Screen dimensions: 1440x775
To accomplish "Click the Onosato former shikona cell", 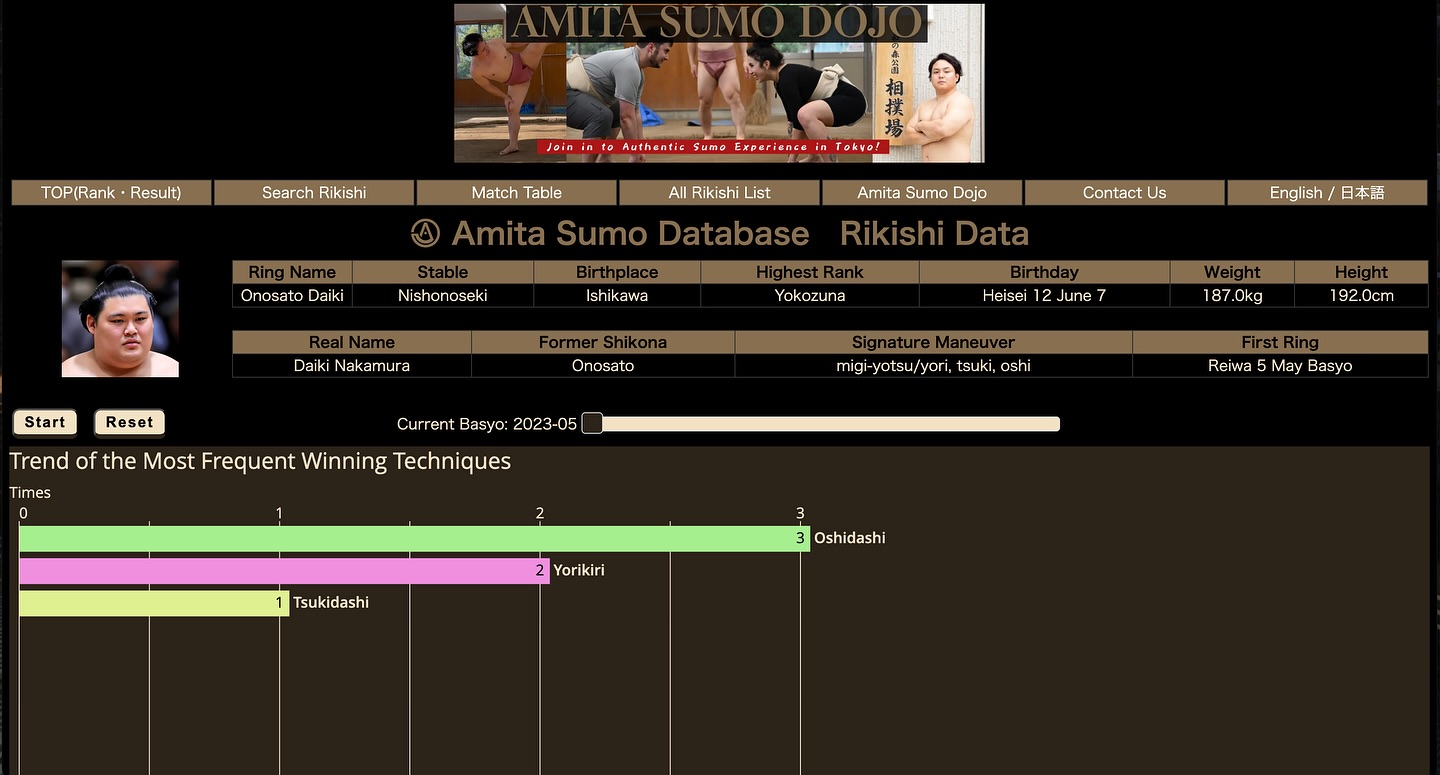I will tap(603, 365).
